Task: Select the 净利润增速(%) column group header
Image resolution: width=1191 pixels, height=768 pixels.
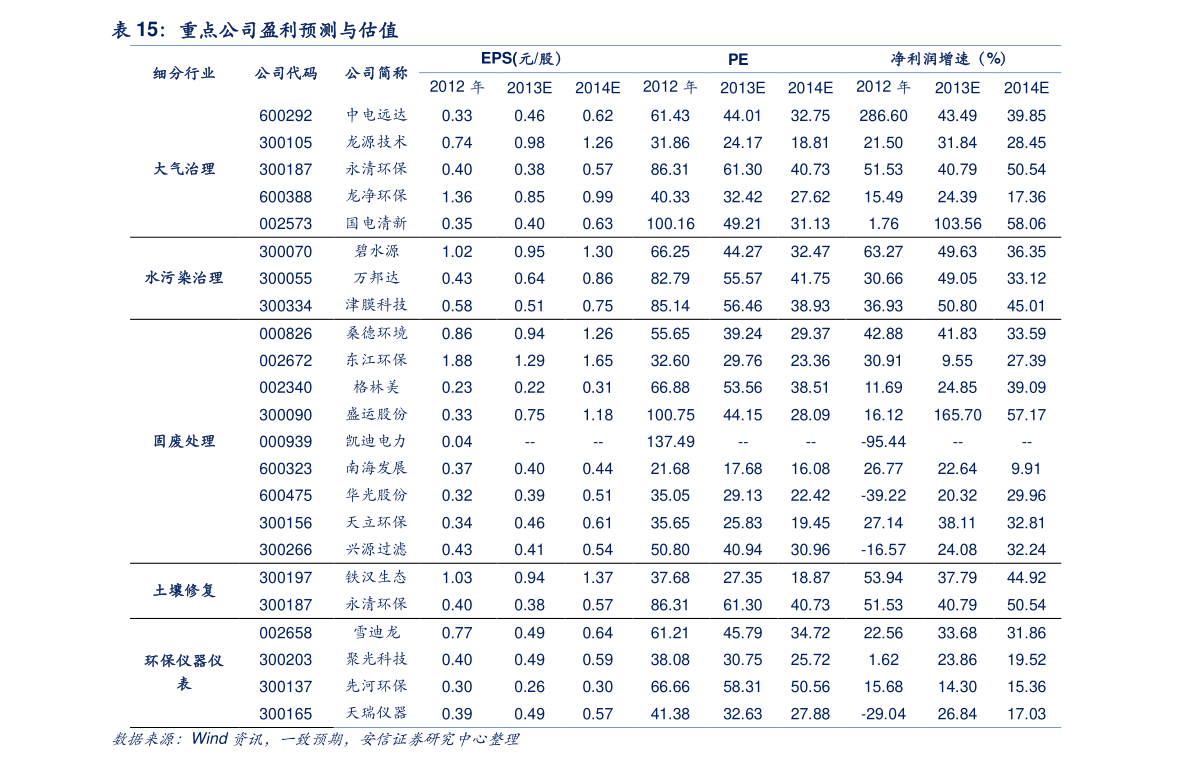Action: point(948,60)
